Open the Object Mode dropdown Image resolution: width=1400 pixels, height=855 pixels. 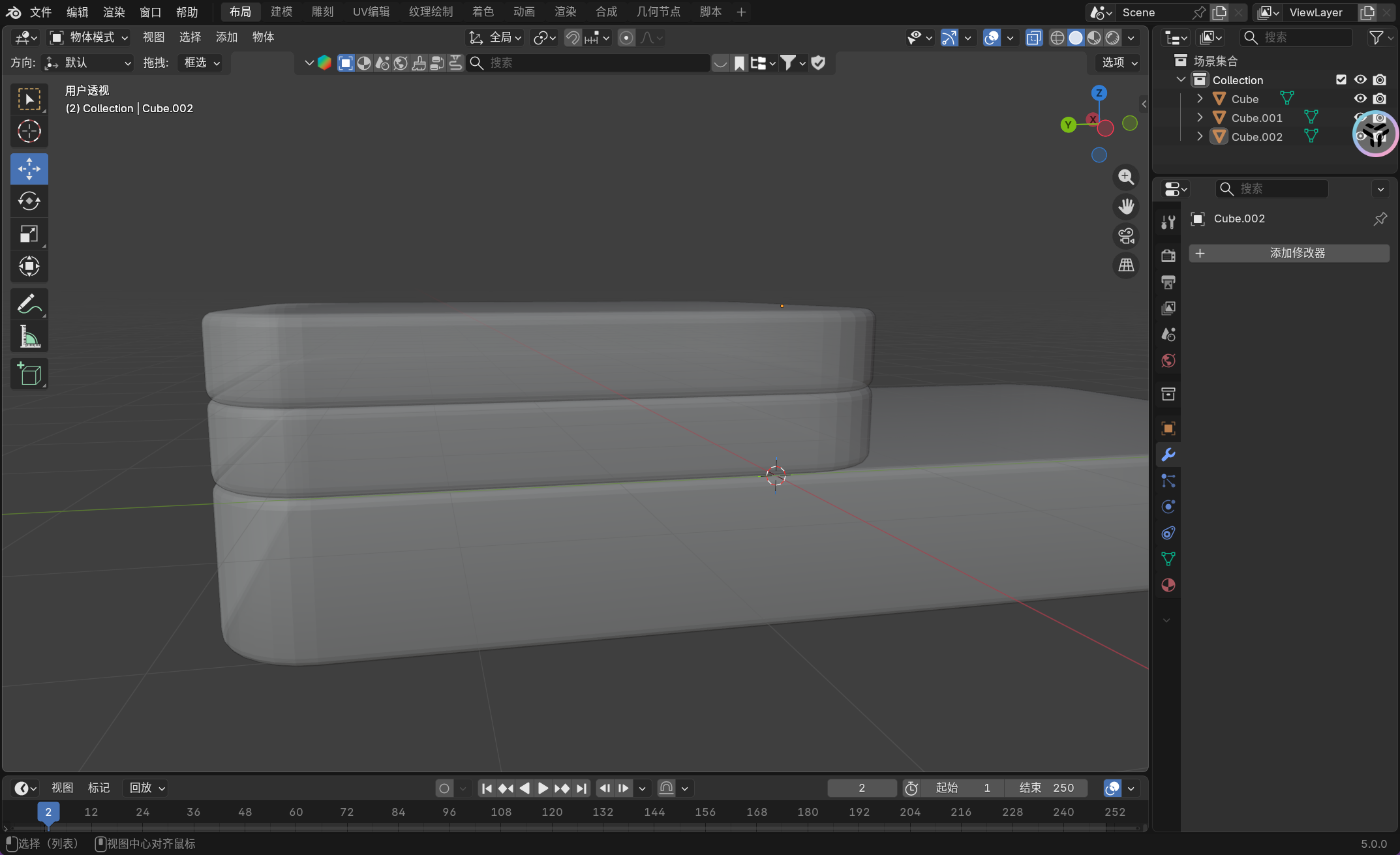[89, 37]
